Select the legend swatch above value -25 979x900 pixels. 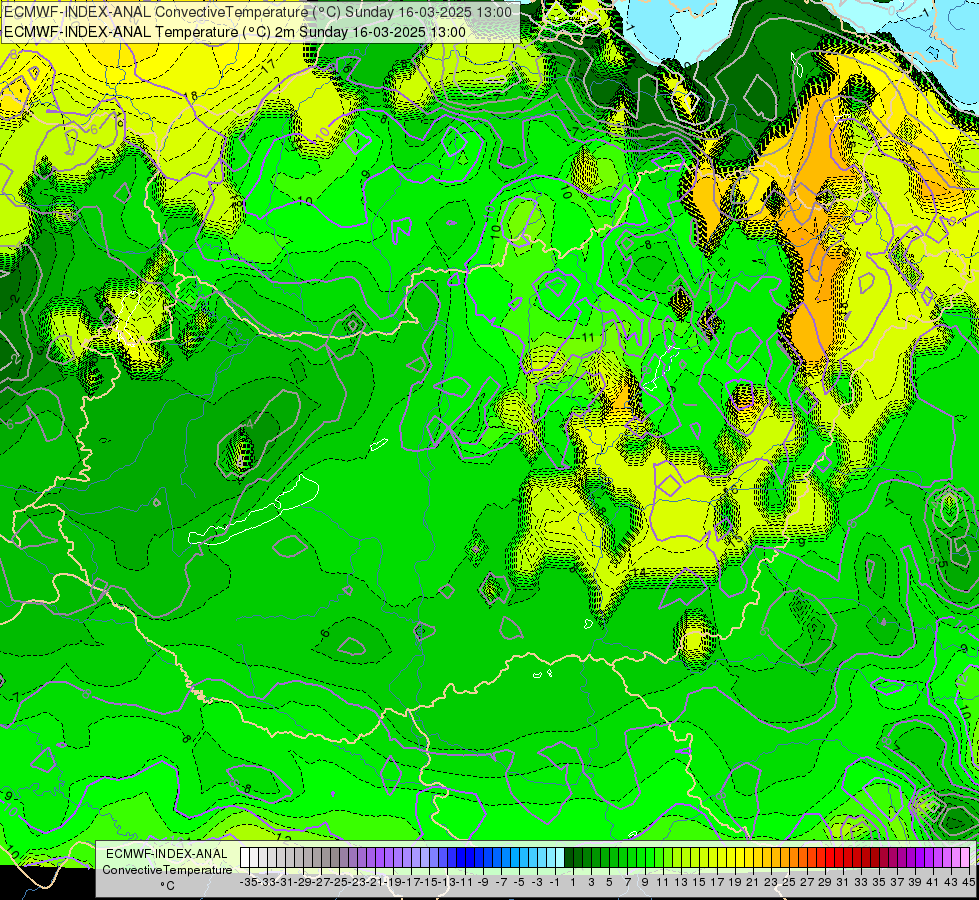pyautogui.click(x=335, y=858)
